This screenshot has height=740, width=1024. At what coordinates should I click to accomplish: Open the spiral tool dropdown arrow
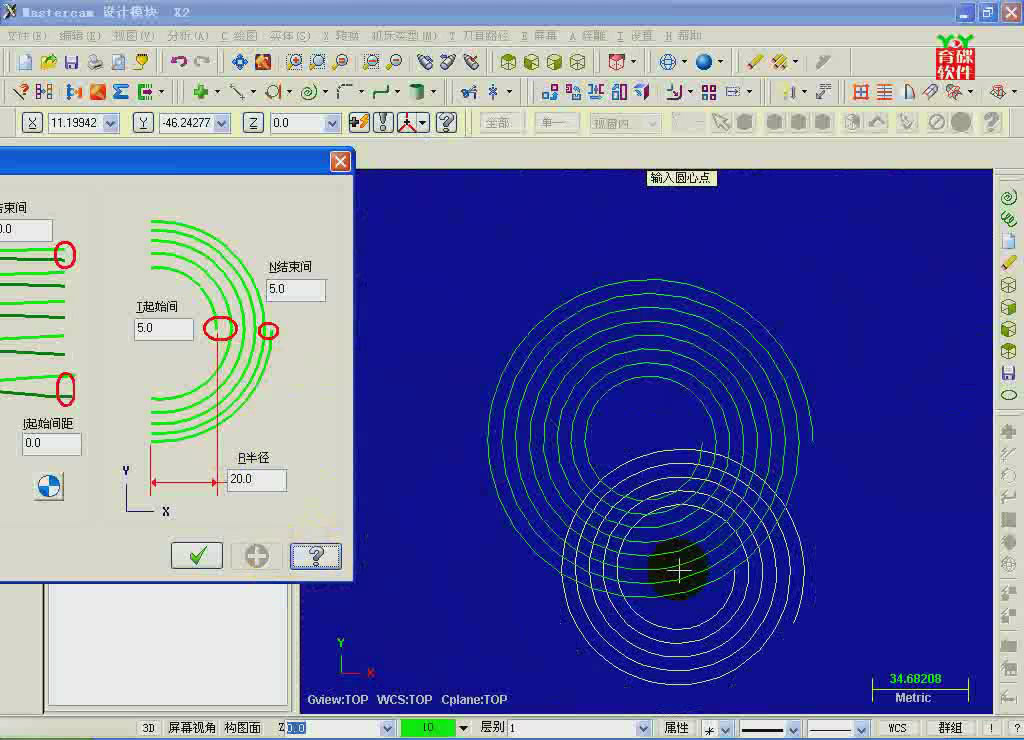pyautogui.click(x=325, y=92)
